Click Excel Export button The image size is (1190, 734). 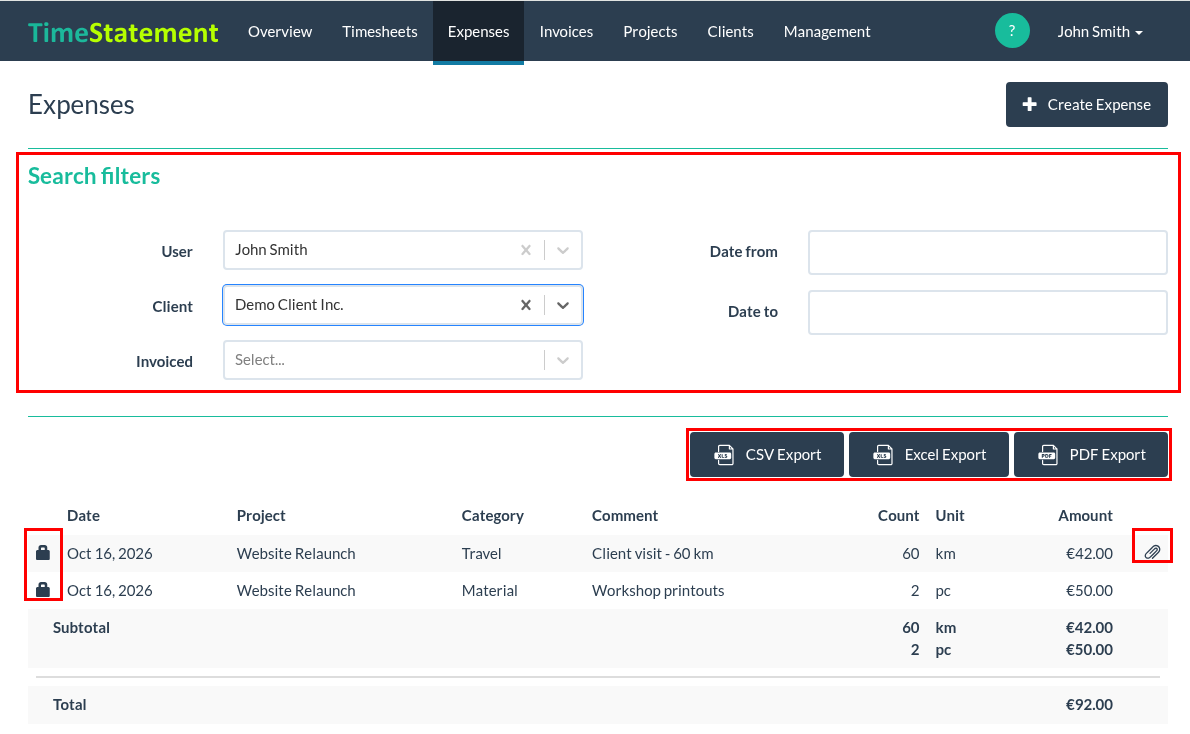coord(929,455)
